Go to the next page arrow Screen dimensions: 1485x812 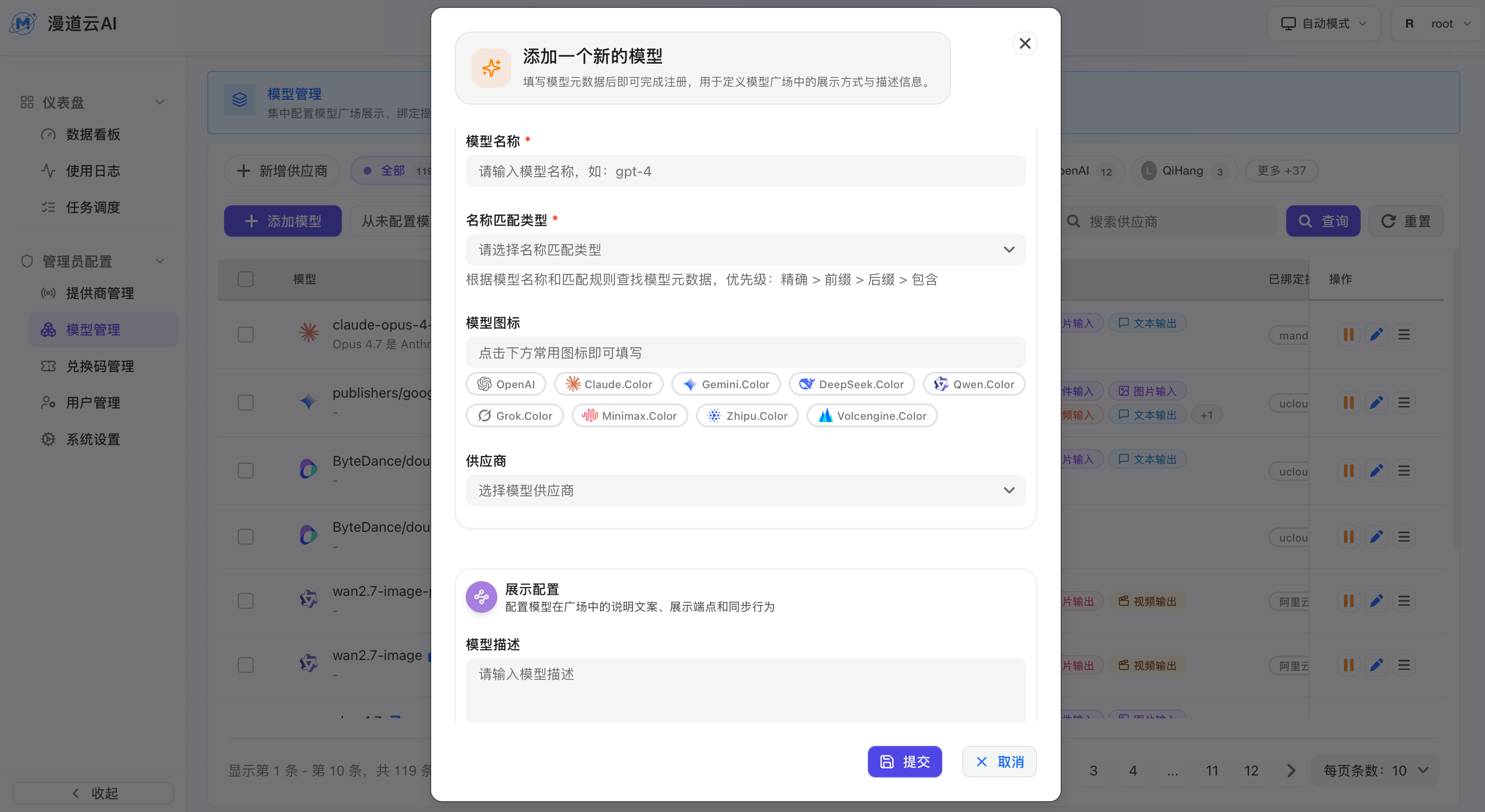(x=1291, y=771)
